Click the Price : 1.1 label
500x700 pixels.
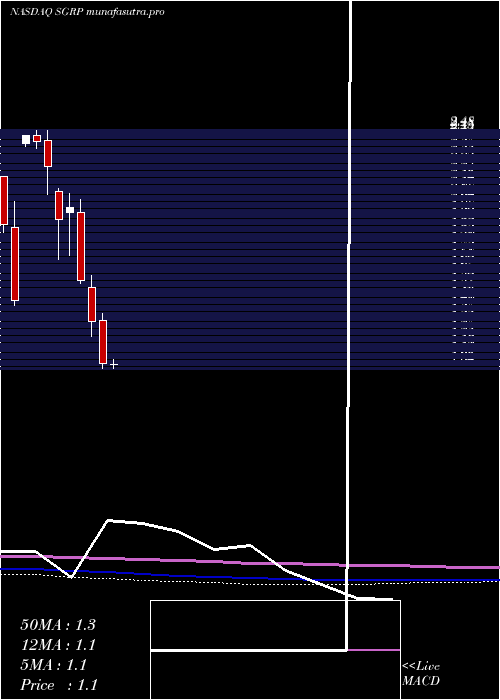[59, 685]
